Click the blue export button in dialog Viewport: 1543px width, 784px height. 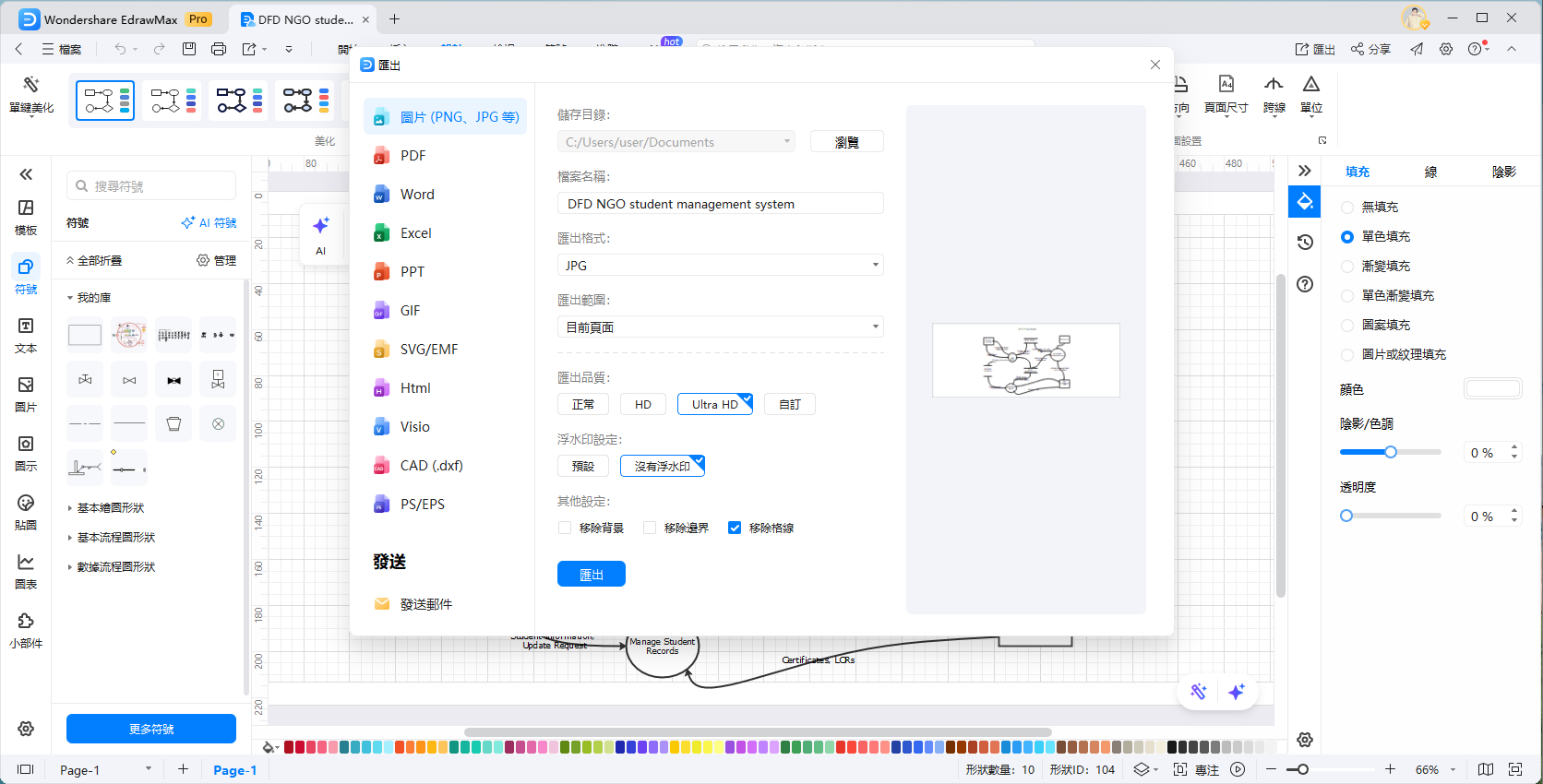[592, 574]
